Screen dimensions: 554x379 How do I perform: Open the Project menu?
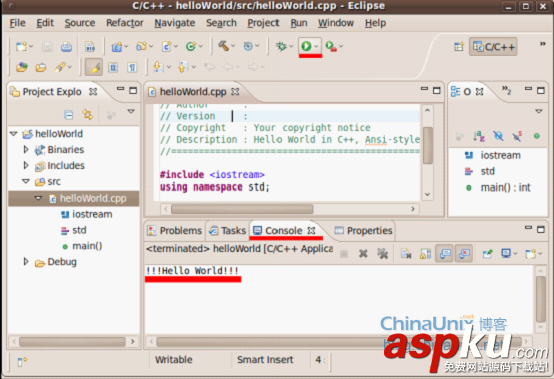pos(263,23)
